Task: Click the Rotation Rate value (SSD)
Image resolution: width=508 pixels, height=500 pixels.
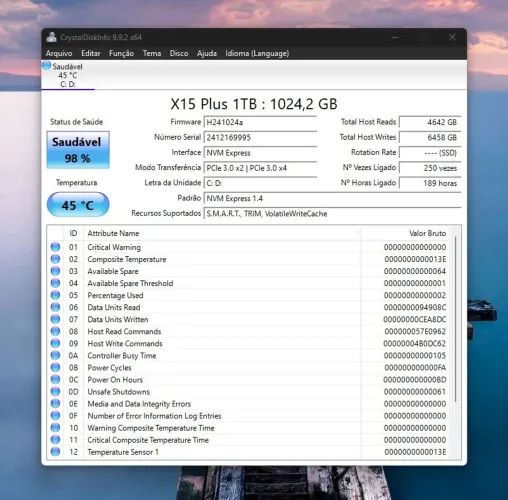Action: point(430,153)
